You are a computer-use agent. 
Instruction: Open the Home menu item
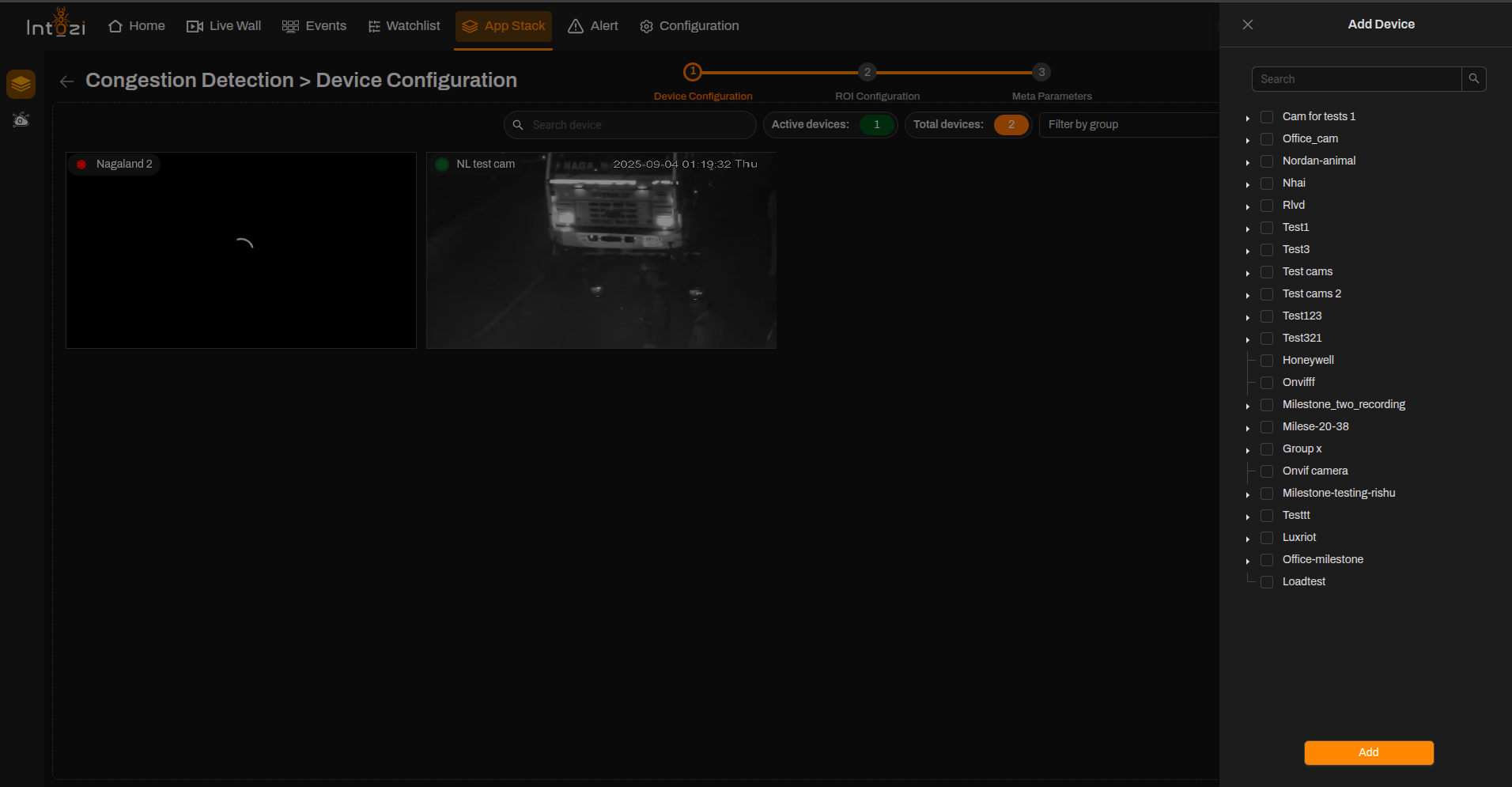coord(137,26)
